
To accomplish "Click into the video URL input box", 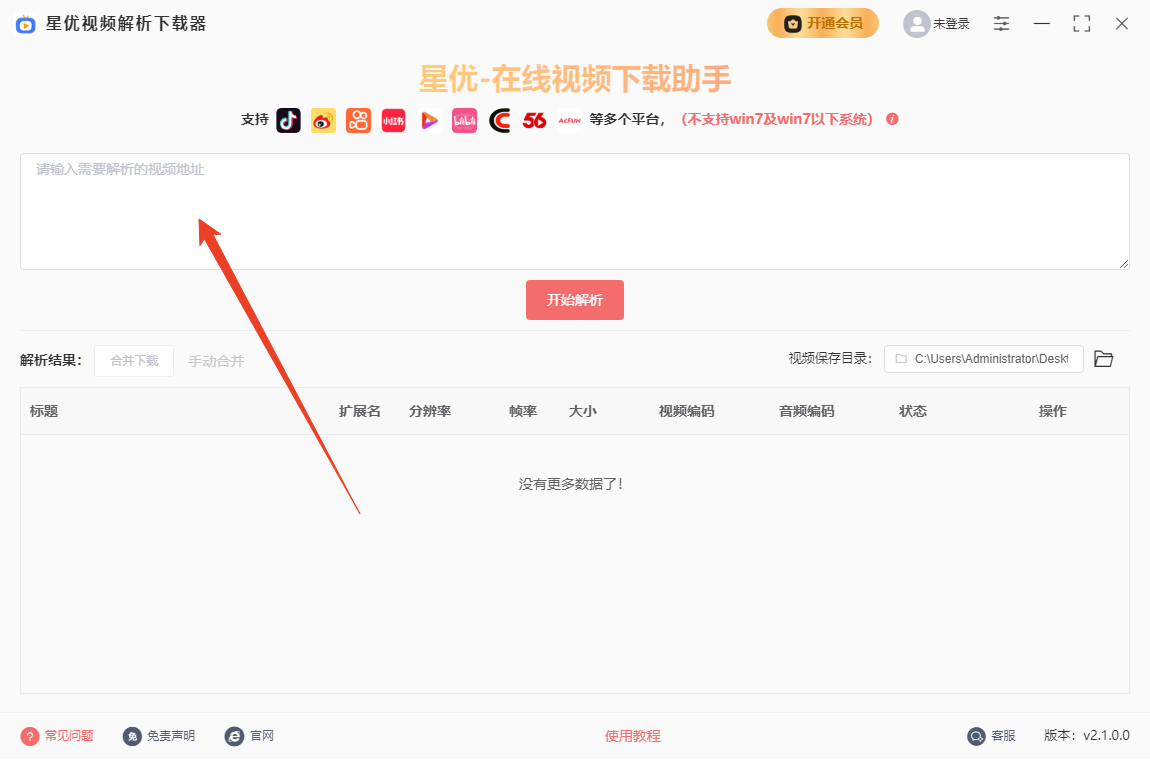I will tap(574, 211).
